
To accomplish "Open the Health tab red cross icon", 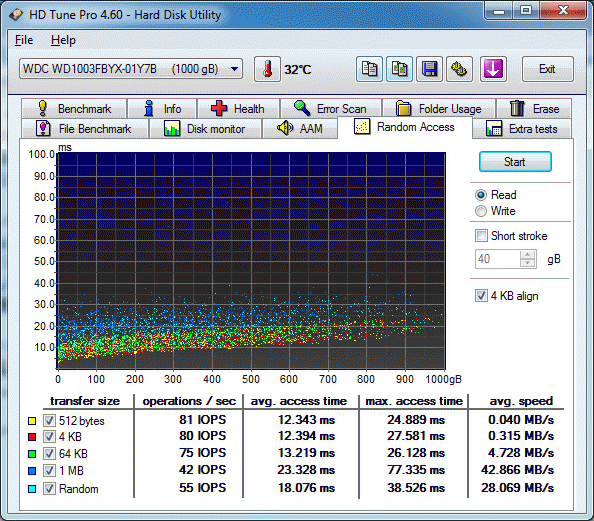I will pos(219,108).
